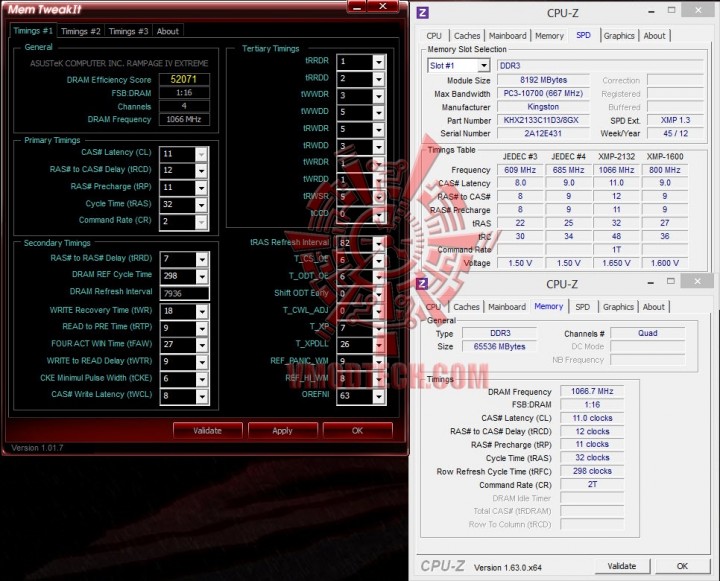Open tRWDD tertiary timing dropdown

379,147
